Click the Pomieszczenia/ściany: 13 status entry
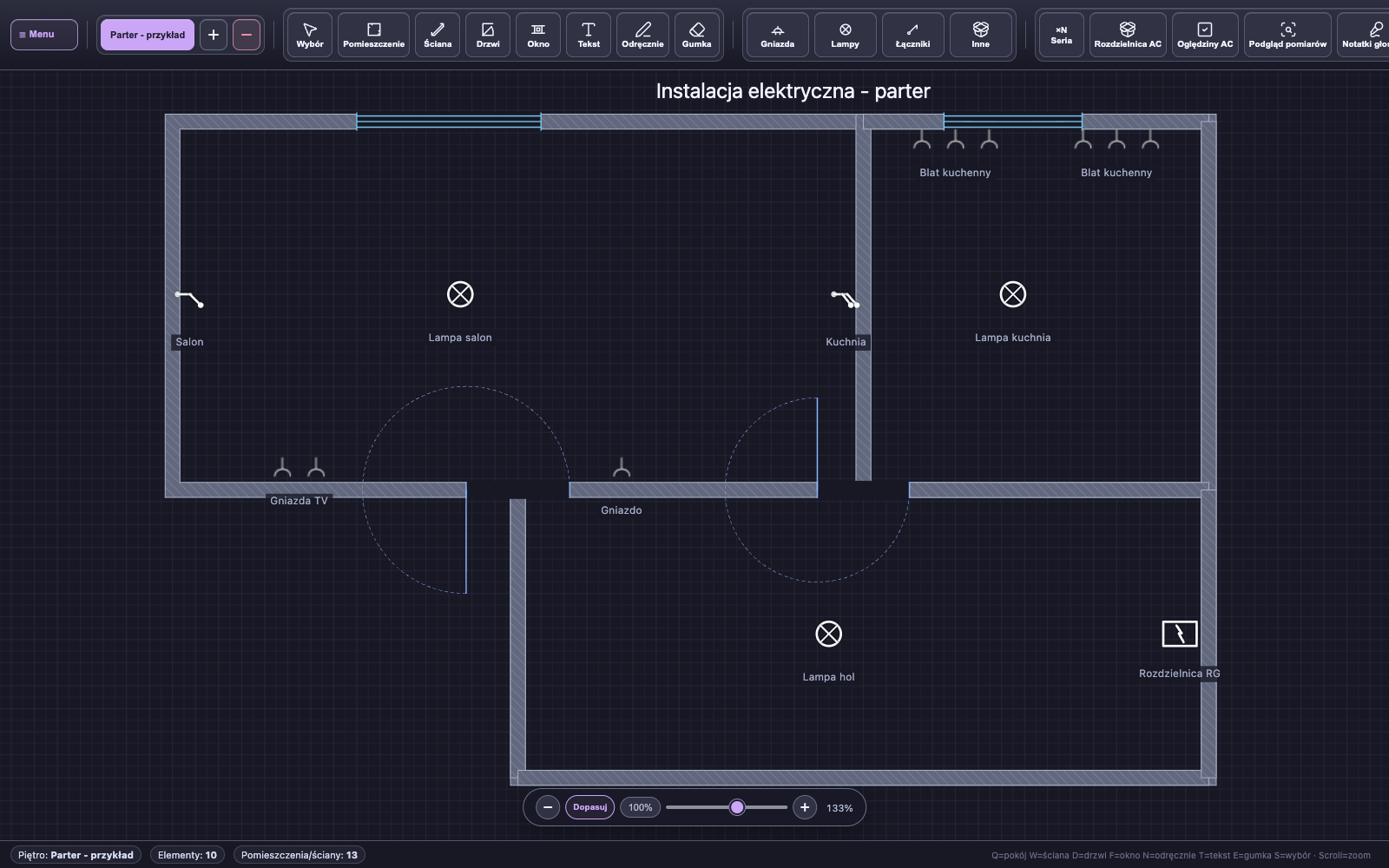This screenshot has height=868, width=1389. click(x=300, y=855)
